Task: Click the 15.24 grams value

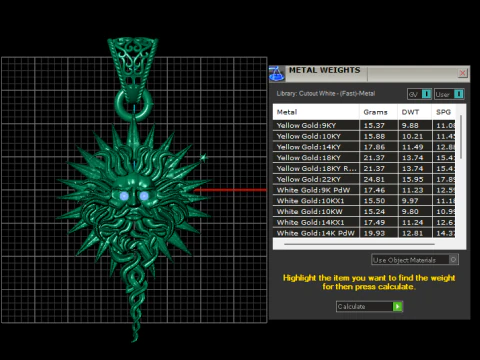Action: pyautogui.click(x=374, y=212)
